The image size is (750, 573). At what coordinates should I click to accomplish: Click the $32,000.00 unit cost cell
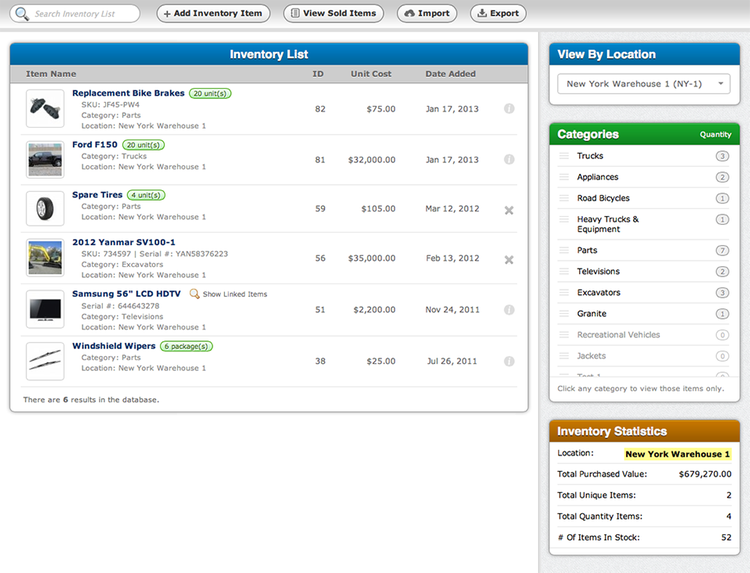tap(372, 160)
